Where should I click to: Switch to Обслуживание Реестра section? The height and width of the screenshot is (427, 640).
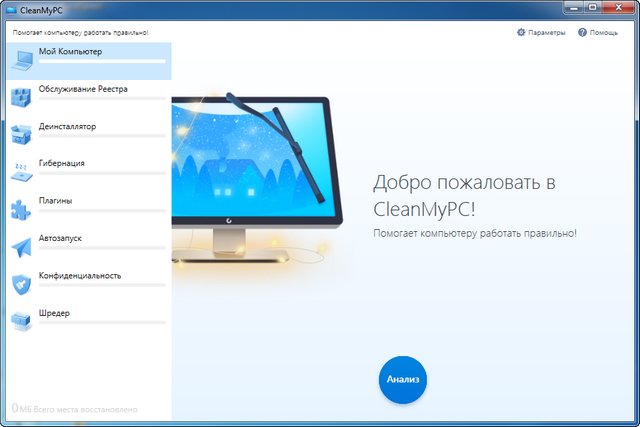click(89, 98)
